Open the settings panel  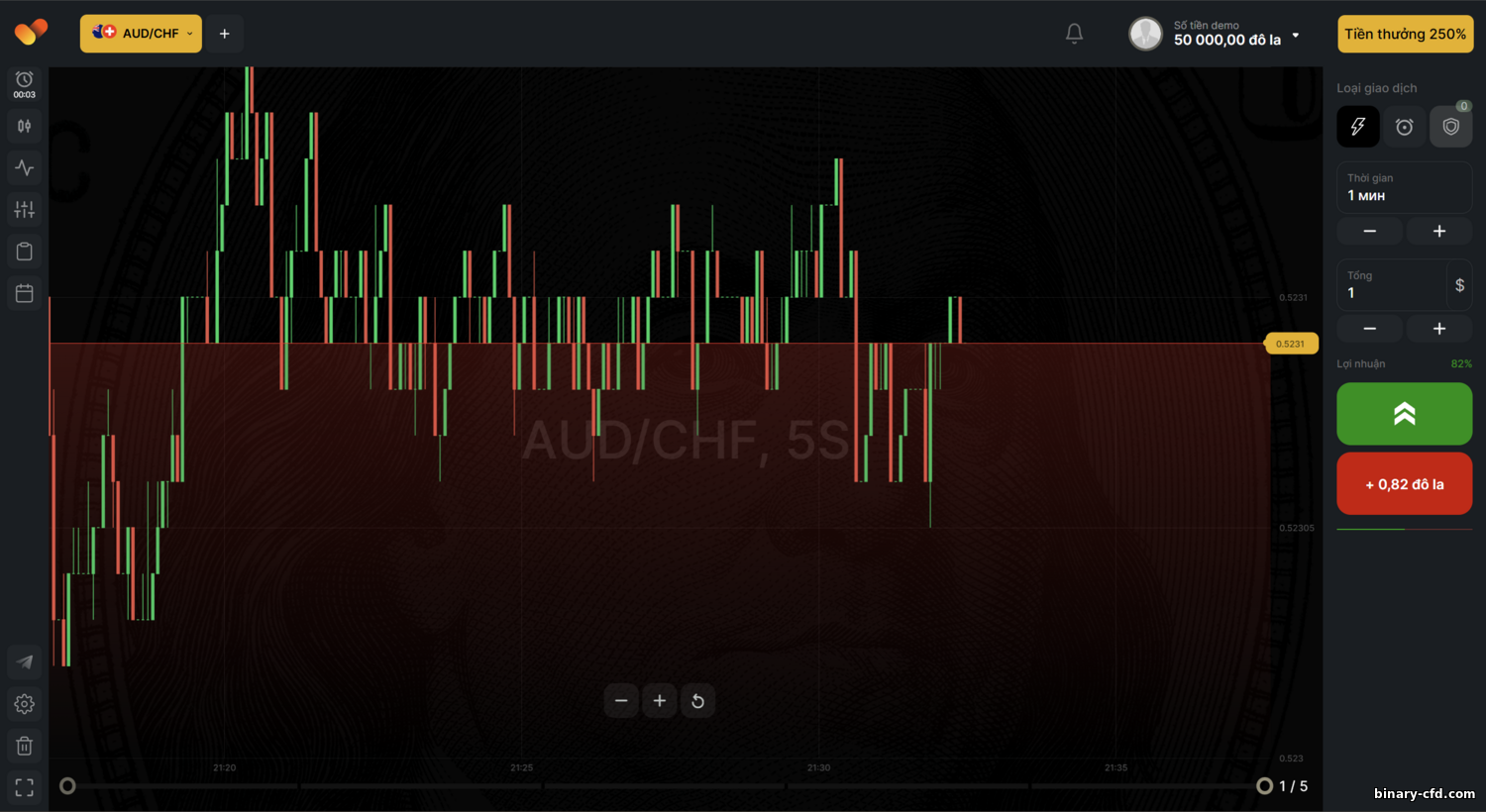[x=24, y=704]
